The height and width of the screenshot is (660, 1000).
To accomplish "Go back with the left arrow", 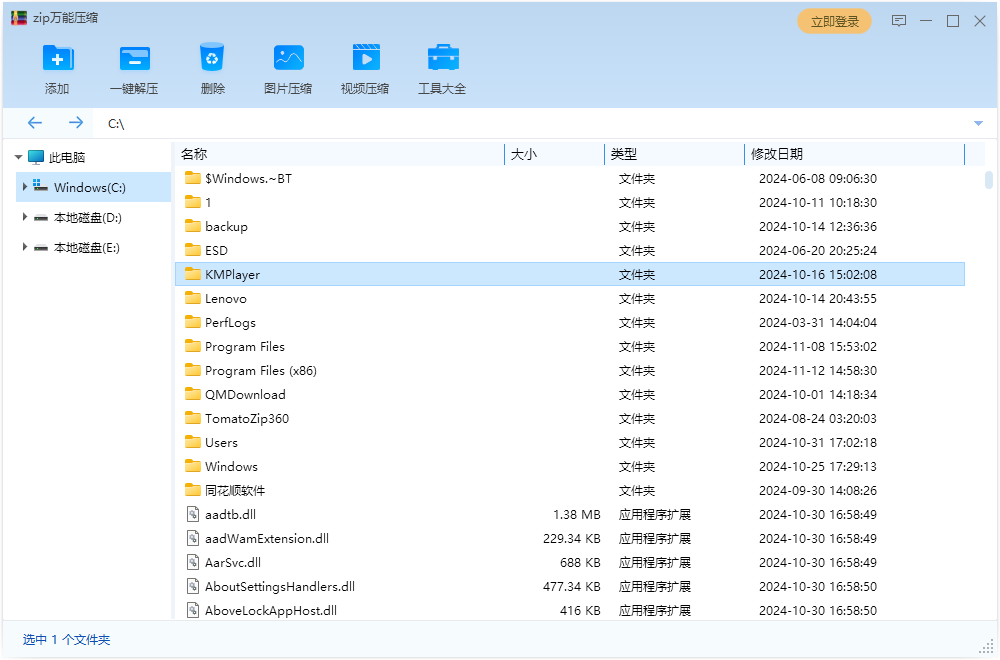I will click(x=35, y=123).
